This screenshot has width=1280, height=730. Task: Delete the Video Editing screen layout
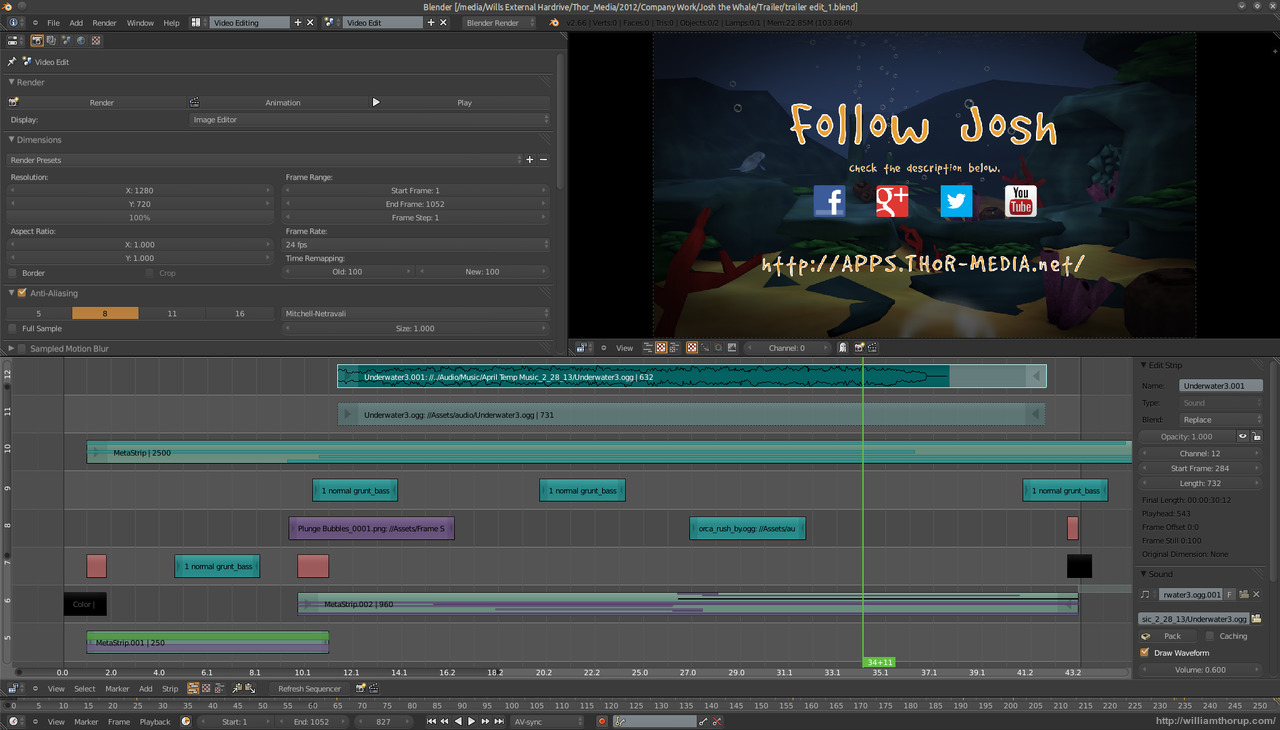point(310,22)
